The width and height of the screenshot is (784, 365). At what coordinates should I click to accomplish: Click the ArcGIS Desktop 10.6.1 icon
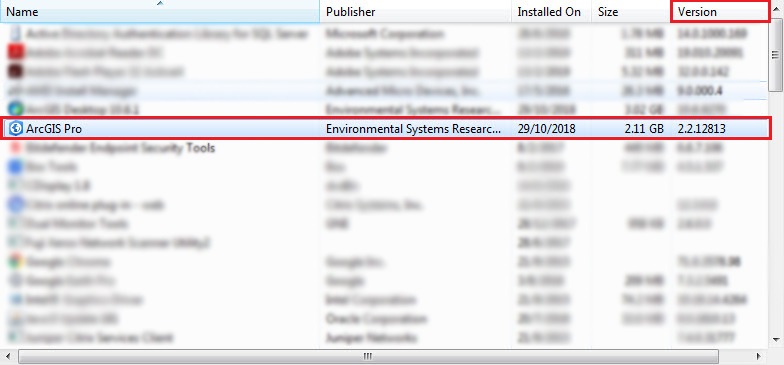pos(16,109)
